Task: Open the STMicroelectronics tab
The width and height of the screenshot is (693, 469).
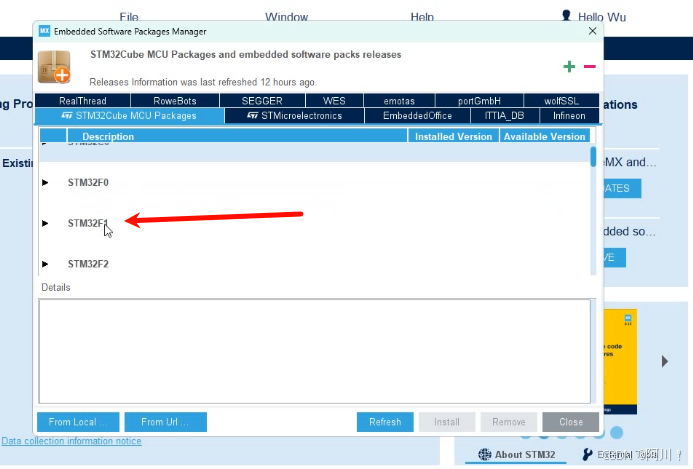Action: tap(294, 116)
